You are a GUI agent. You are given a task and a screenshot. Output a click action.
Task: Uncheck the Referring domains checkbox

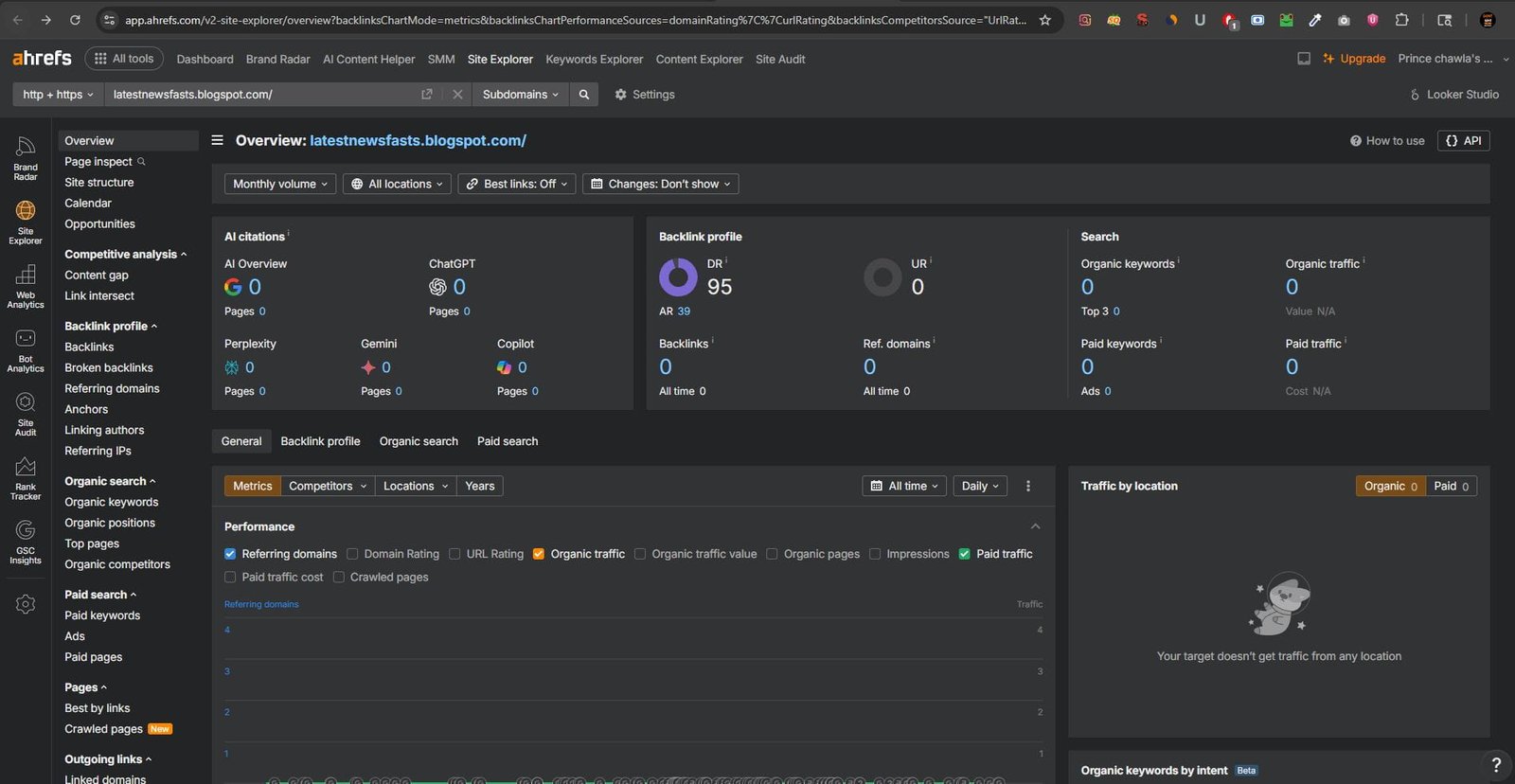230,554
